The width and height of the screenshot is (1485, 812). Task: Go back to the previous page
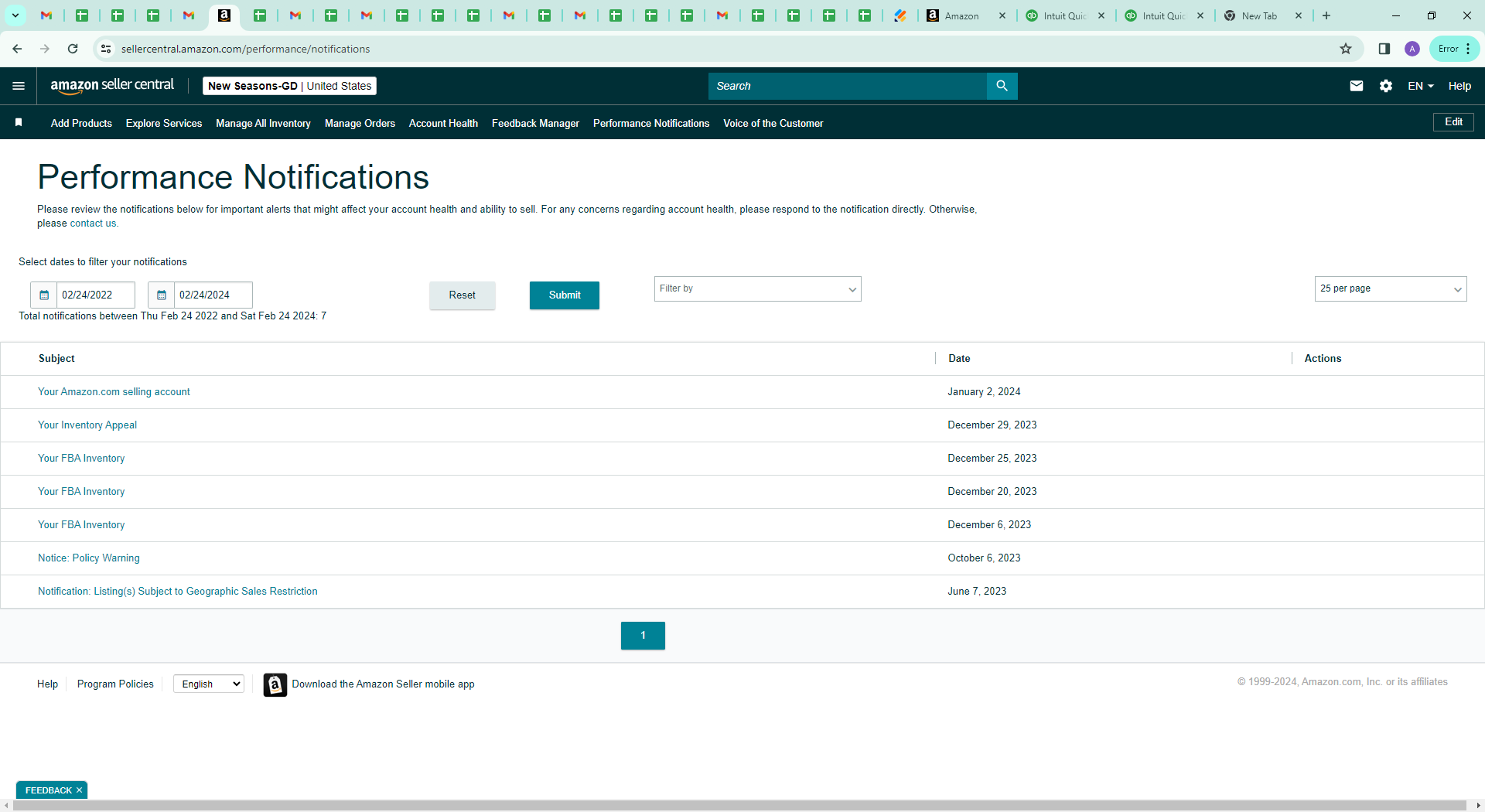[17, 49]
